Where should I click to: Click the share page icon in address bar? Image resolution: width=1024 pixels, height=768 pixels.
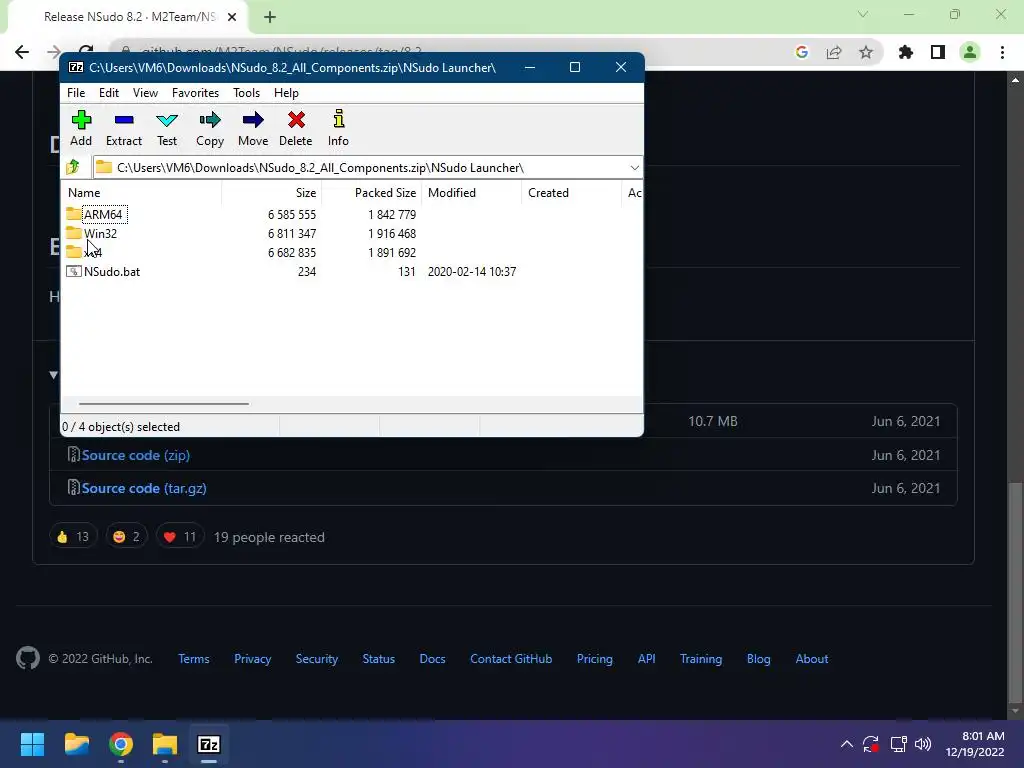coord(834,52)
